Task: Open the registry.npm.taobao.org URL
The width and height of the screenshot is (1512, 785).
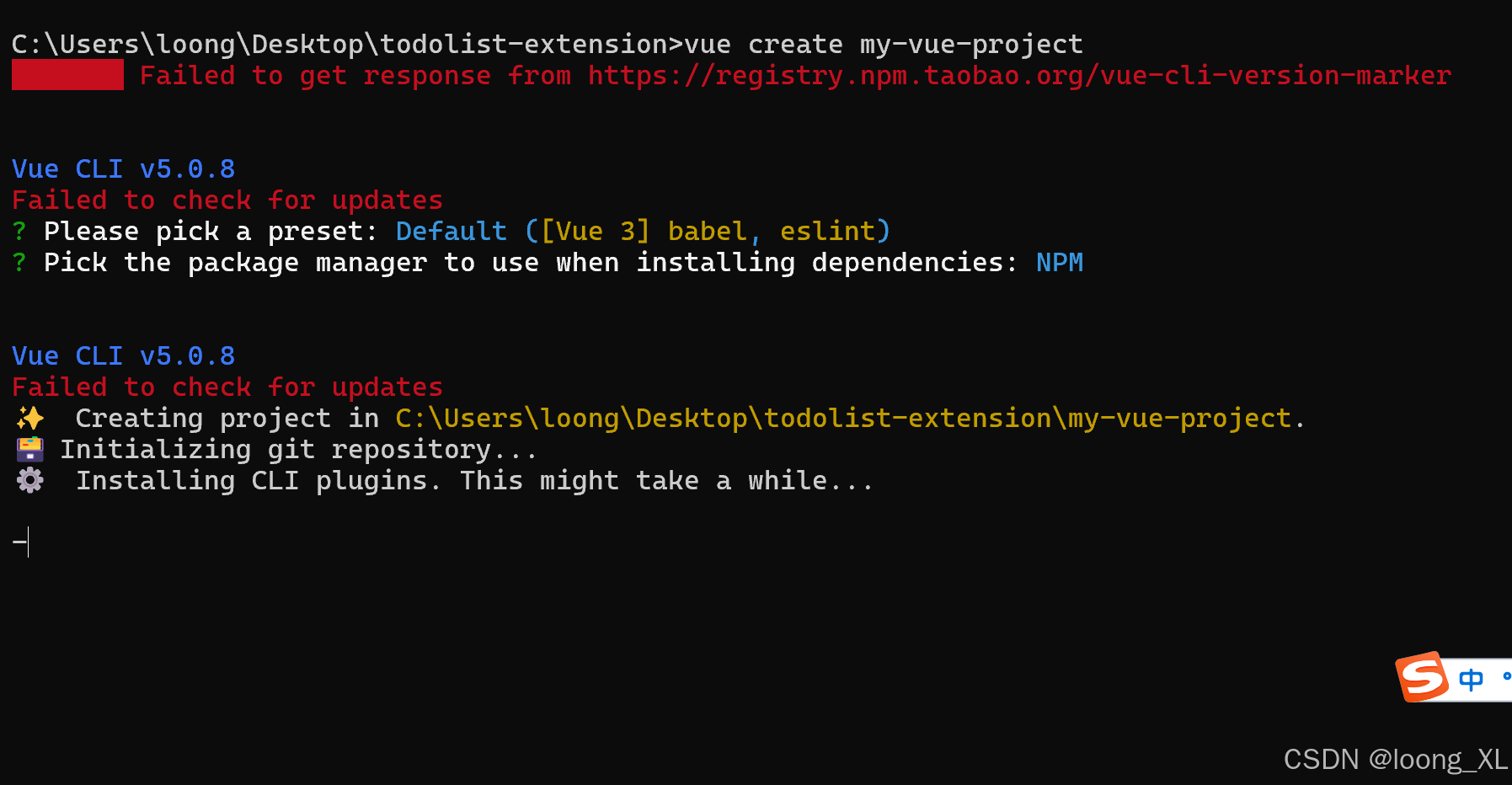Action: 1019,75
